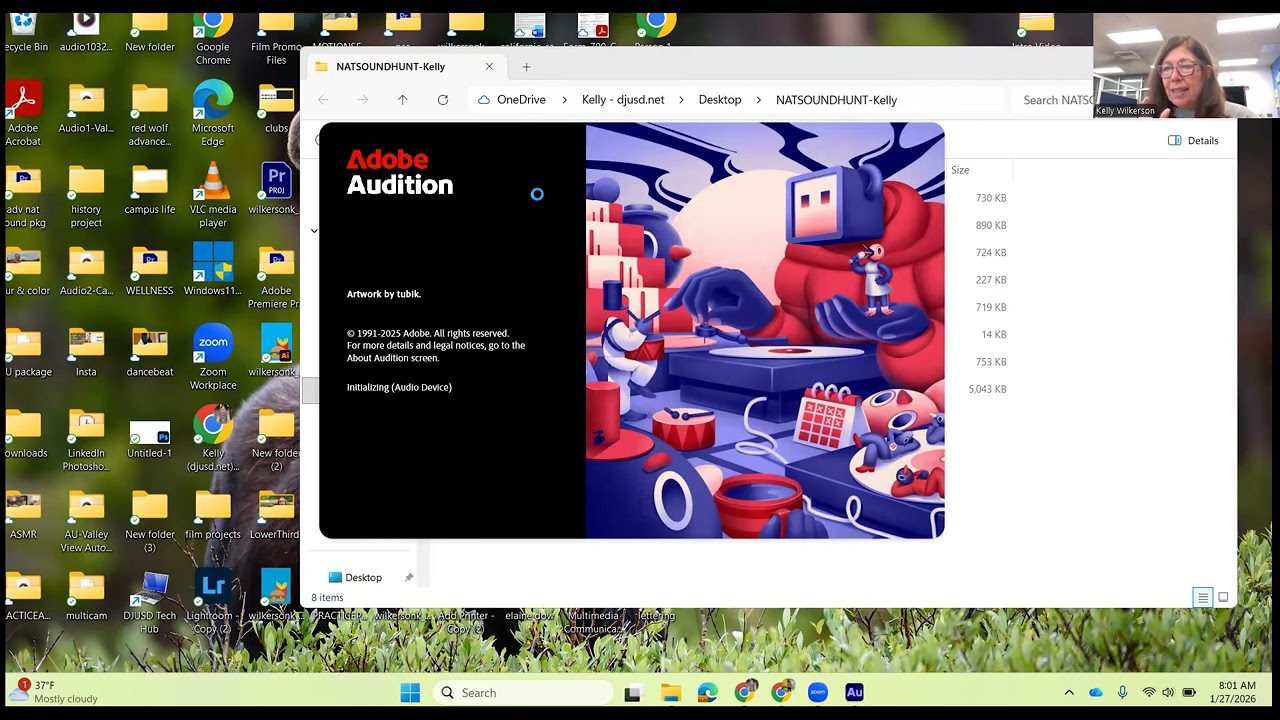Select the history project desktop folder
This screenshot has width=1280, height=720.
coord(86,196)
